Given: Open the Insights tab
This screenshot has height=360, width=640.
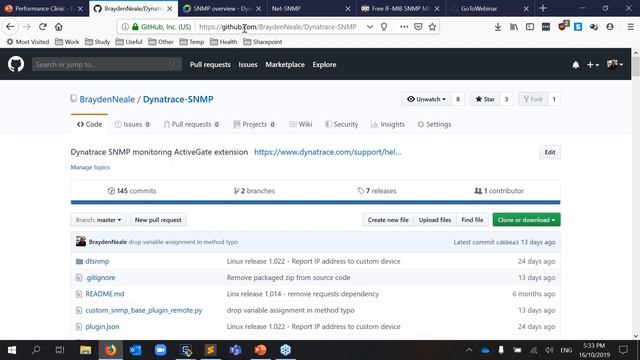Looking at the screenshot, I should pyautogui.click(x=388, y=124).
